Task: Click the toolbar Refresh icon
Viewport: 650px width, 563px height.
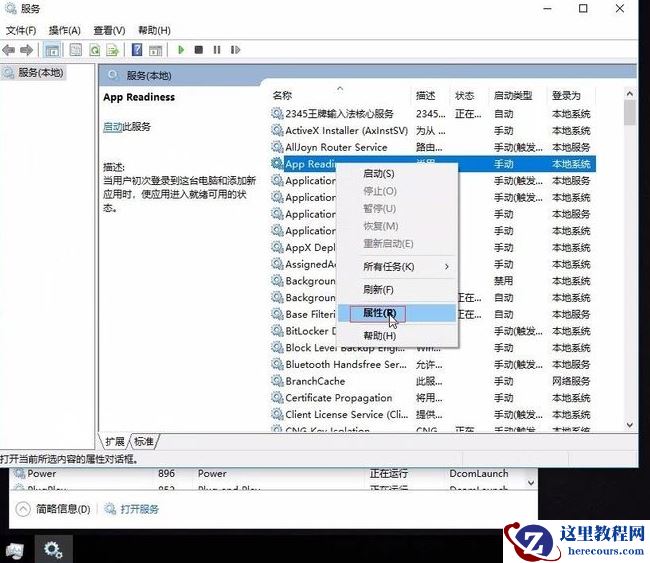Action: click(x=95, y=50)
